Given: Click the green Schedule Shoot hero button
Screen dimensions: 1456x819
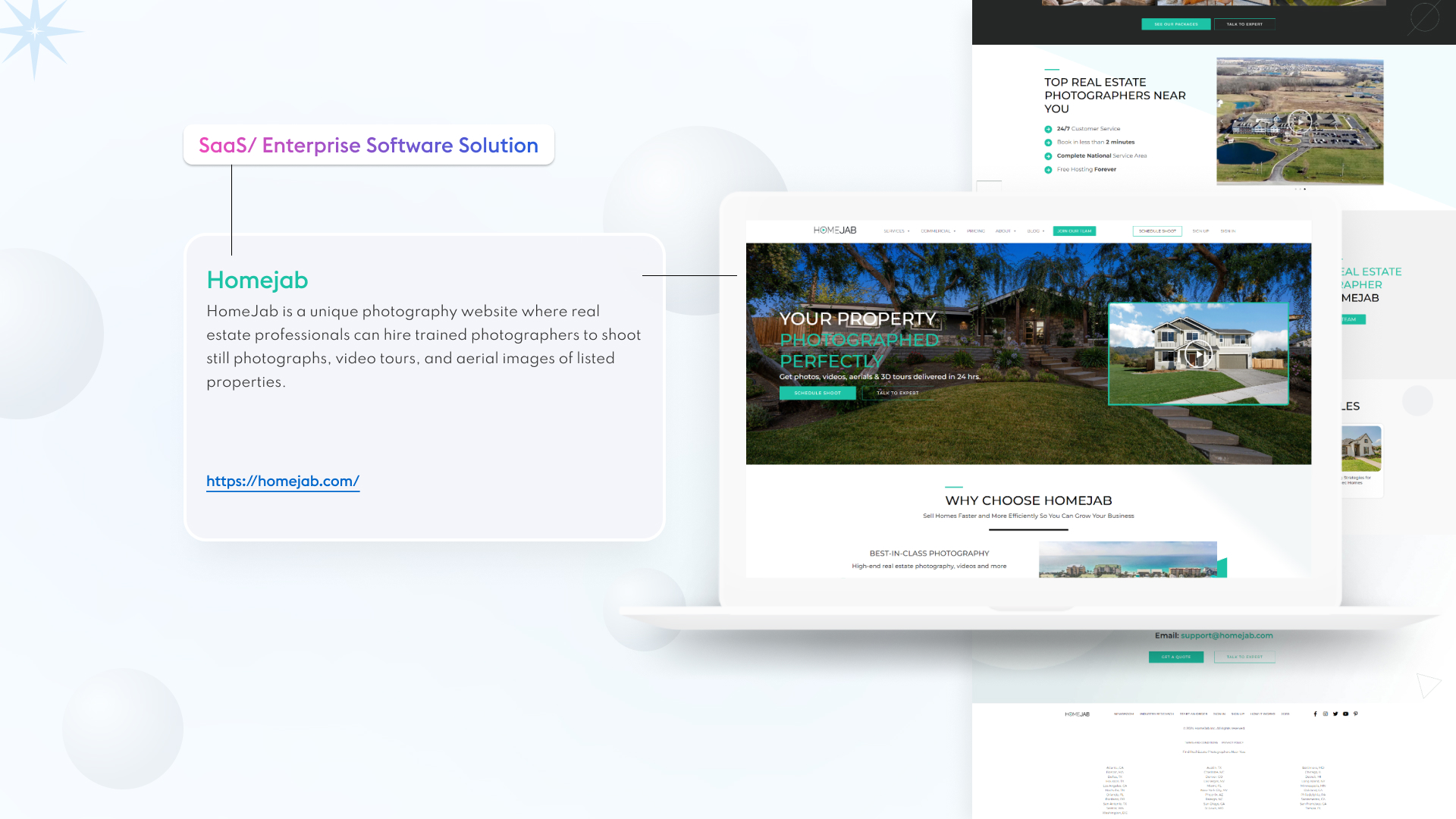Looking at the screenshot, I should click(817, 393).
